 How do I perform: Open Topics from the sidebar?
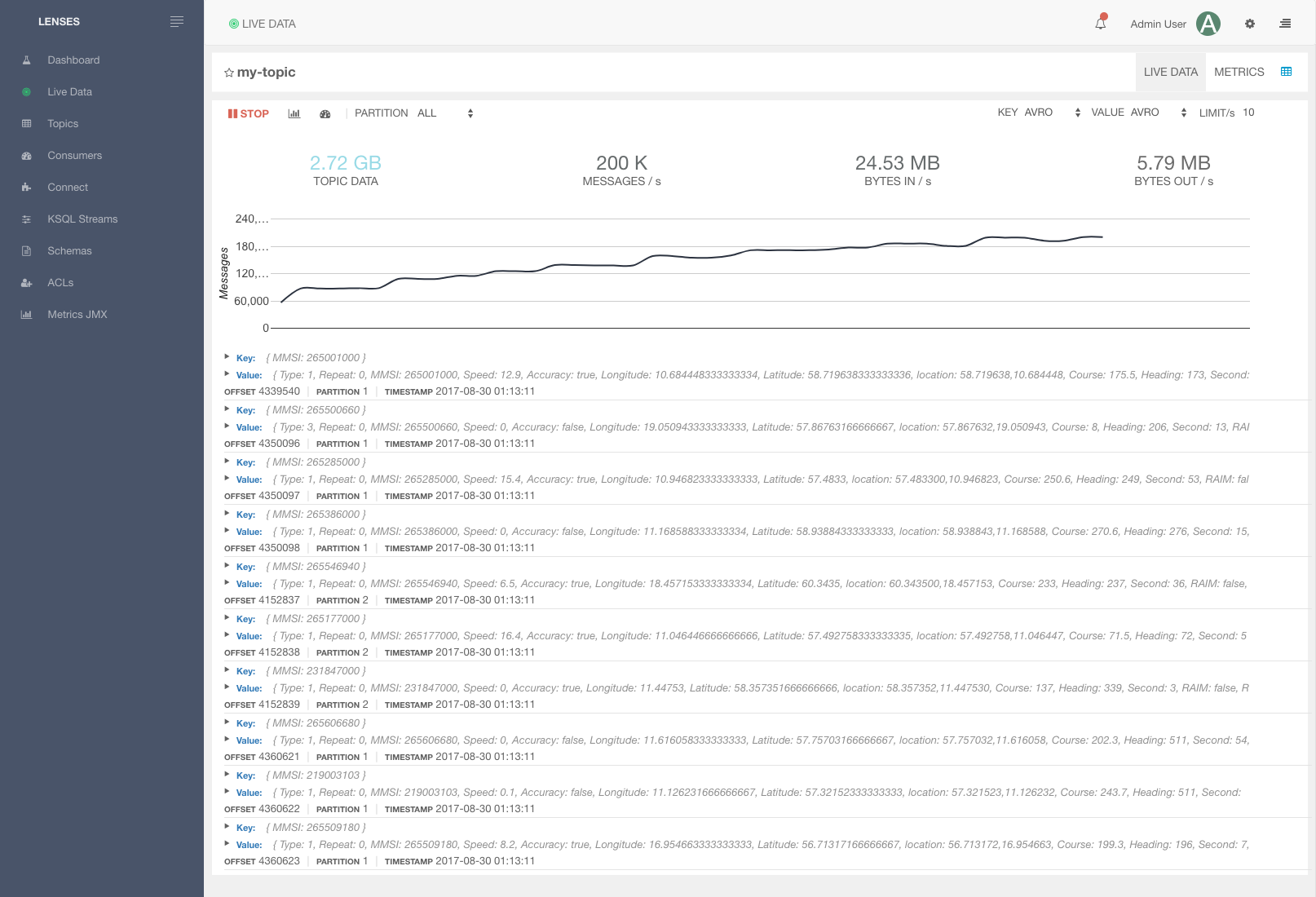point(63,124)
